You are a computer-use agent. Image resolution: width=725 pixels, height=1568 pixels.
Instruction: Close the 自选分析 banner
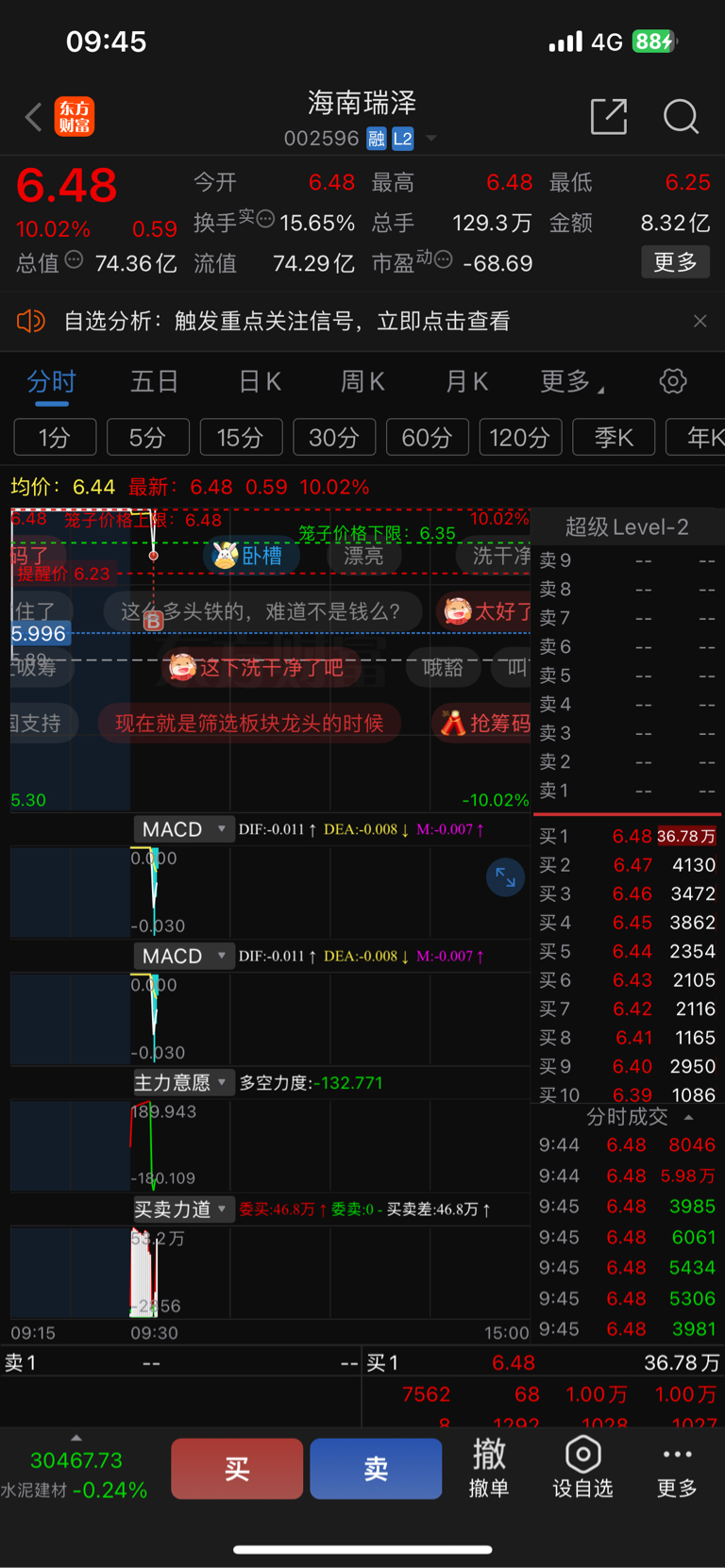pos(700,321)
